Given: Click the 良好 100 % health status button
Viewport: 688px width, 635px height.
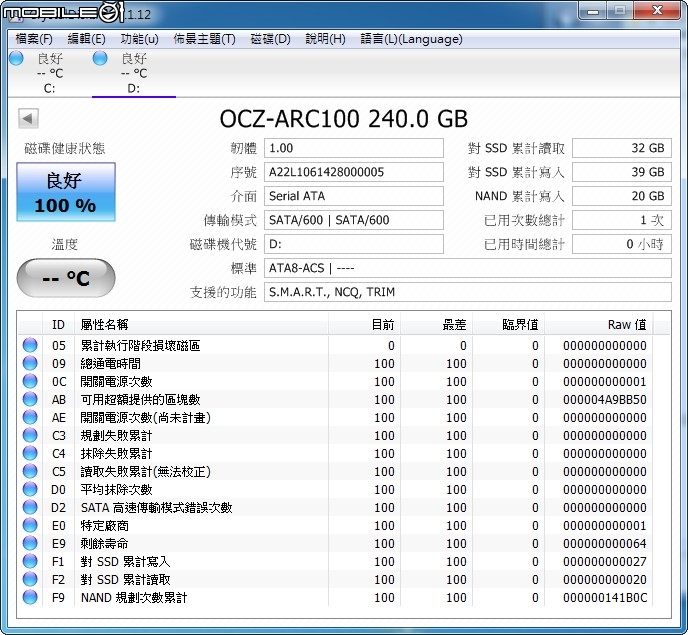Looking at the screenshot, I should pos(66,192).
